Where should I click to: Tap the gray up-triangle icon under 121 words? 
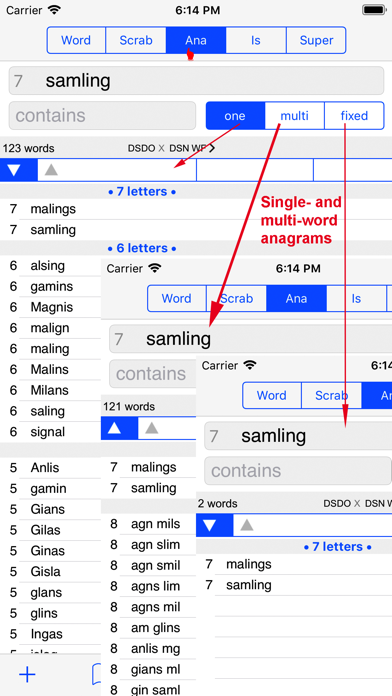coord(152,428)
